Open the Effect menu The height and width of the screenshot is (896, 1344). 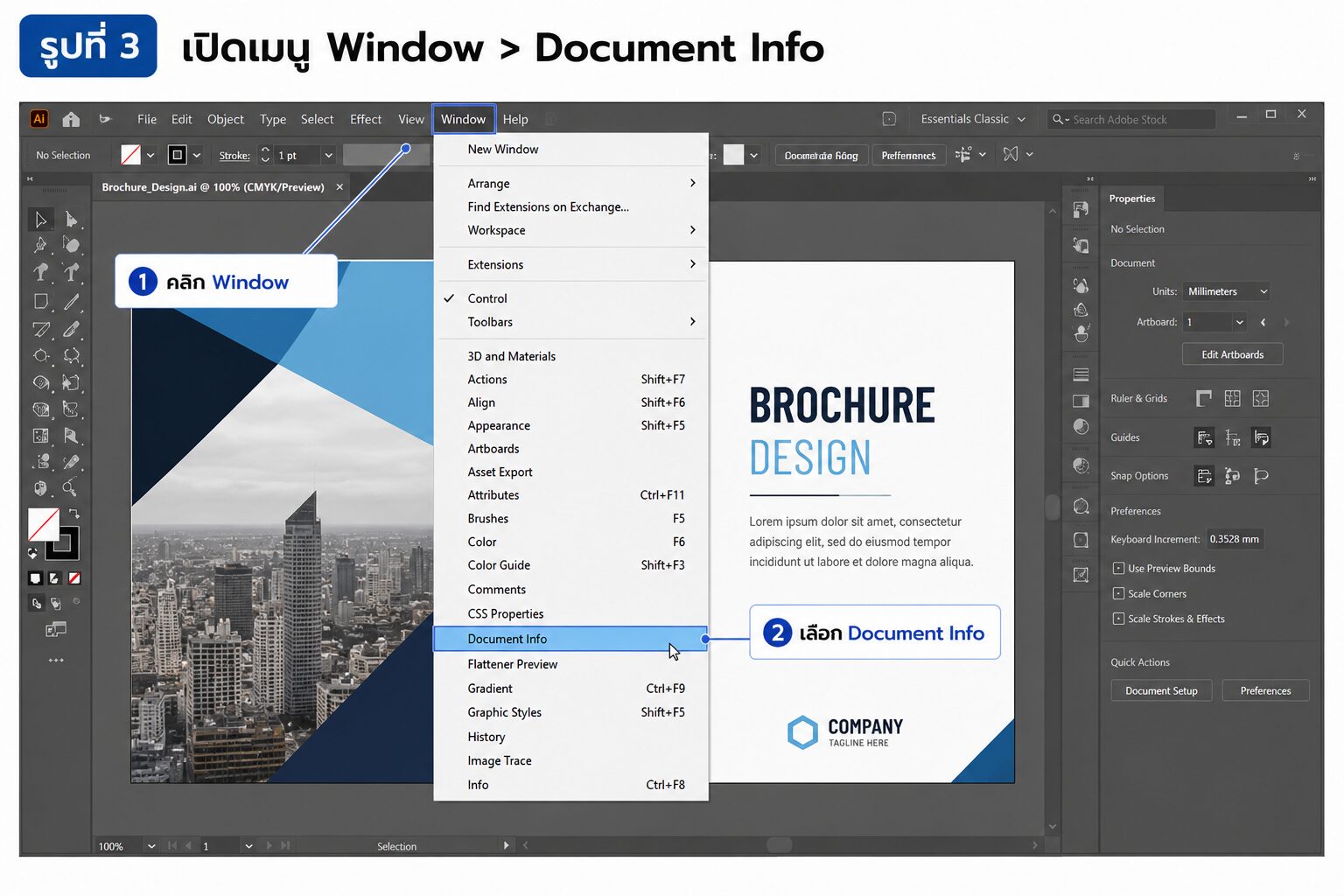tap(366, 119)
